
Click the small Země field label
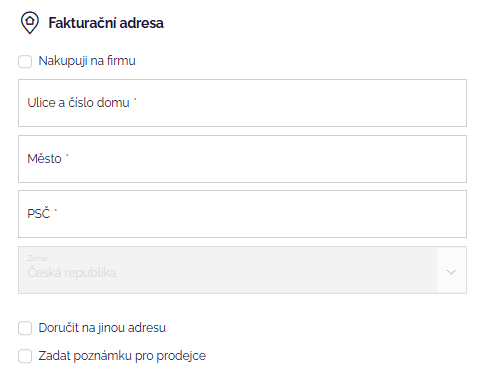click(x=37, y=258)
